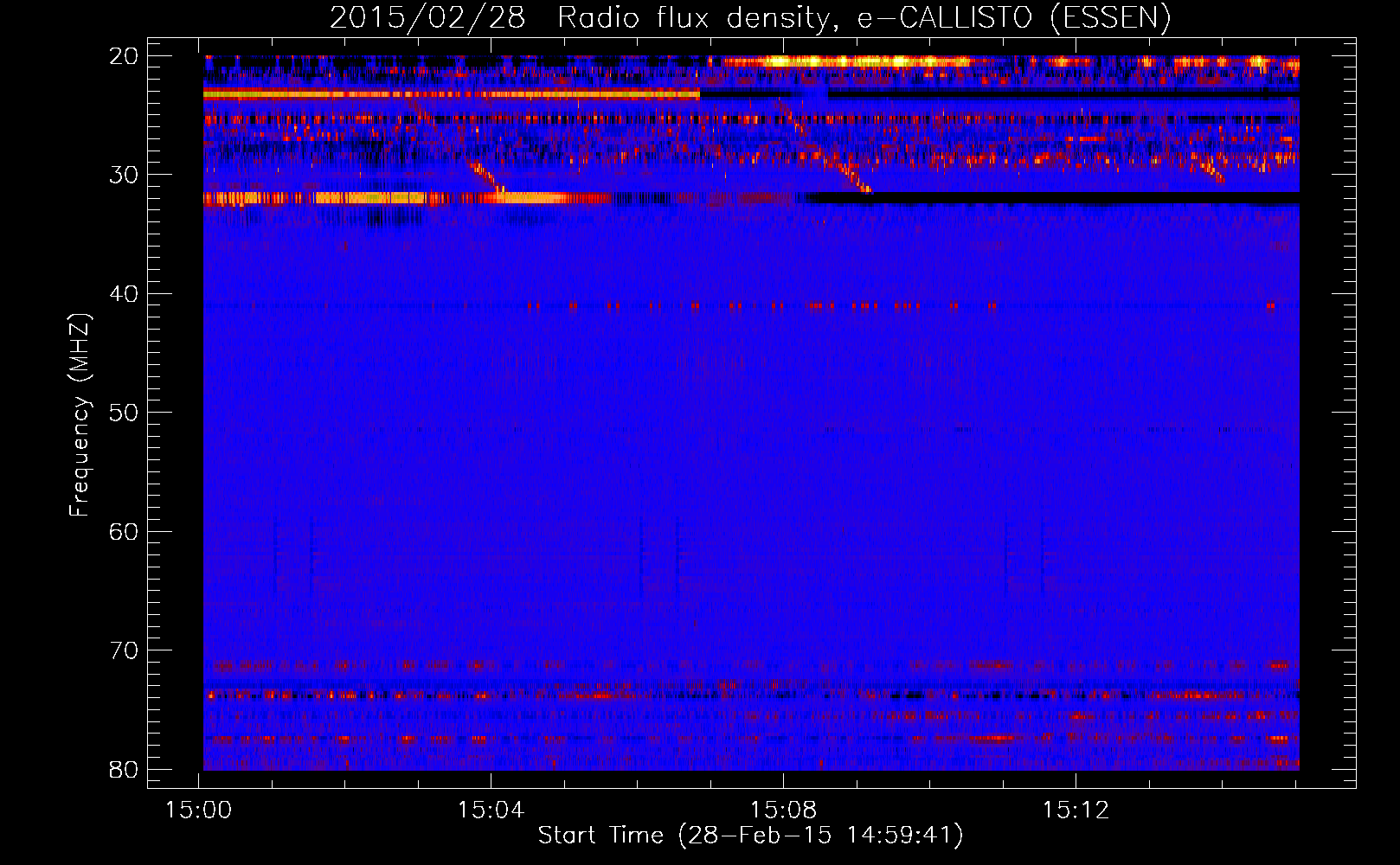This screenshot has width=1400, height=865.
Task: Click the 'Frequency (MHZ)' axis label
Action: tap(80, 415)
